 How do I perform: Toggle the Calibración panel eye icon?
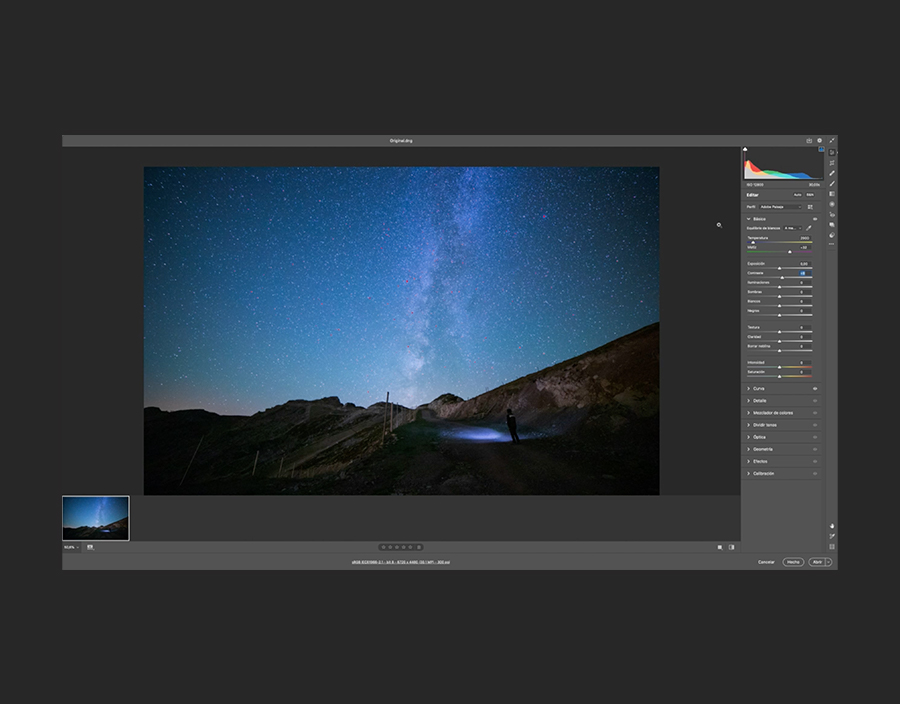pyautogui.click(x=815, y=473)
